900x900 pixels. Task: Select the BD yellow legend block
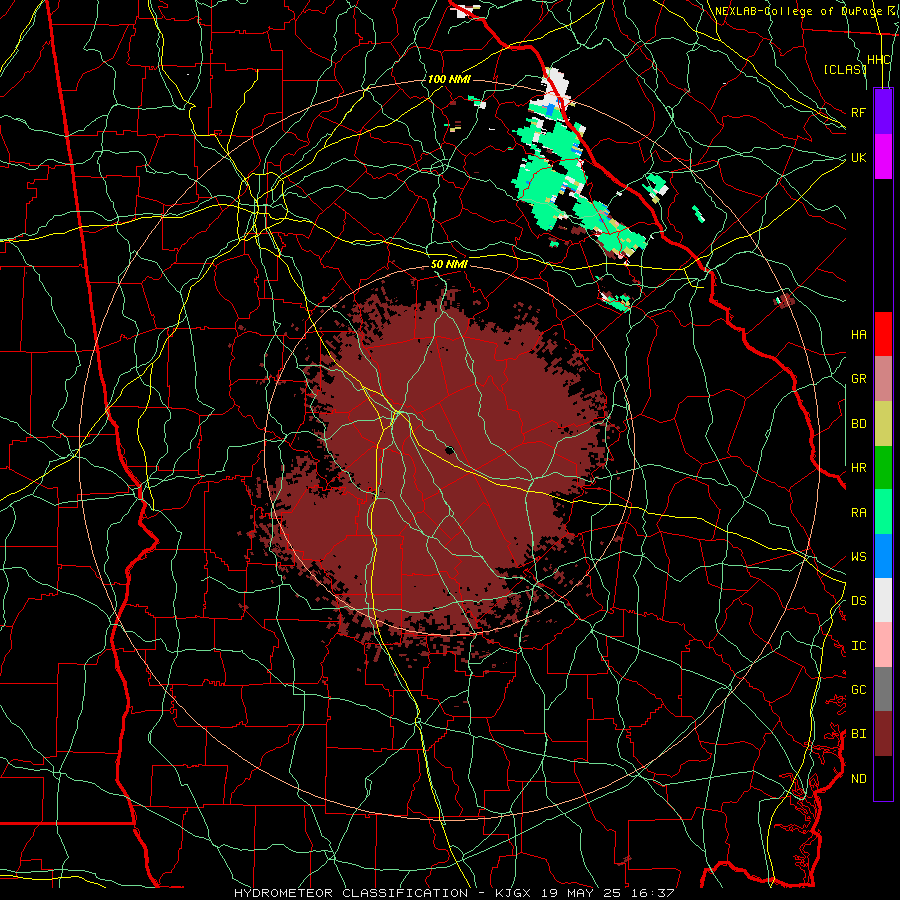883,424
